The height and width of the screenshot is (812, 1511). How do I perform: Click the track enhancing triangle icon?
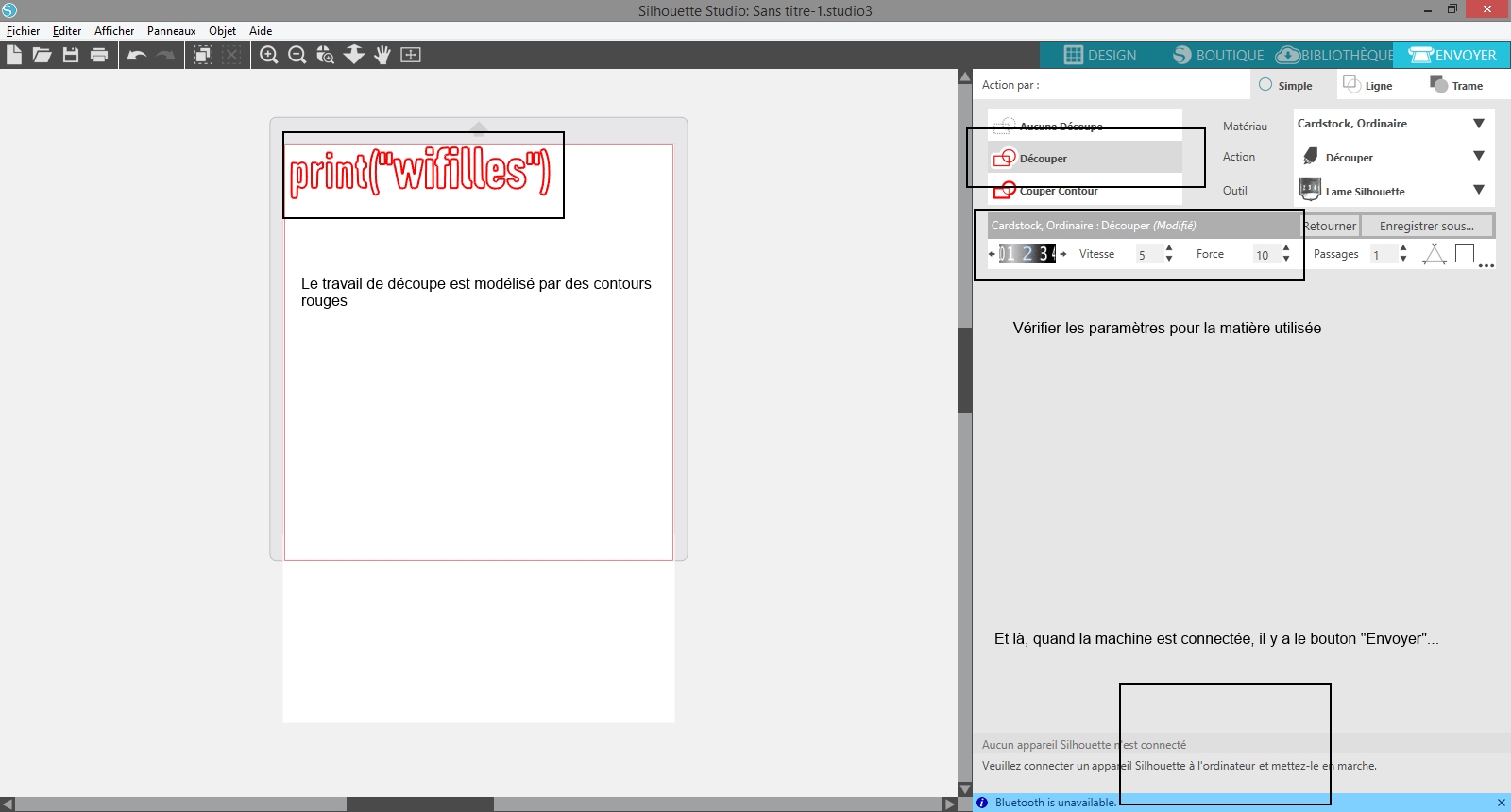(1435, 253)
